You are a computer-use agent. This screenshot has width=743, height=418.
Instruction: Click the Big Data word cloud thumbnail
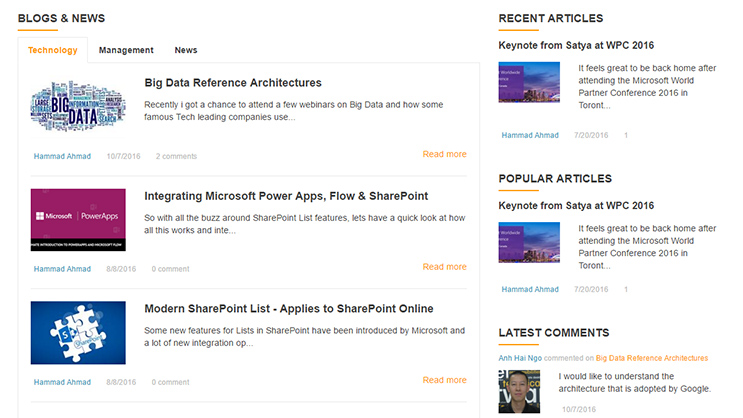pyautogui.click(x=78, y=107)
